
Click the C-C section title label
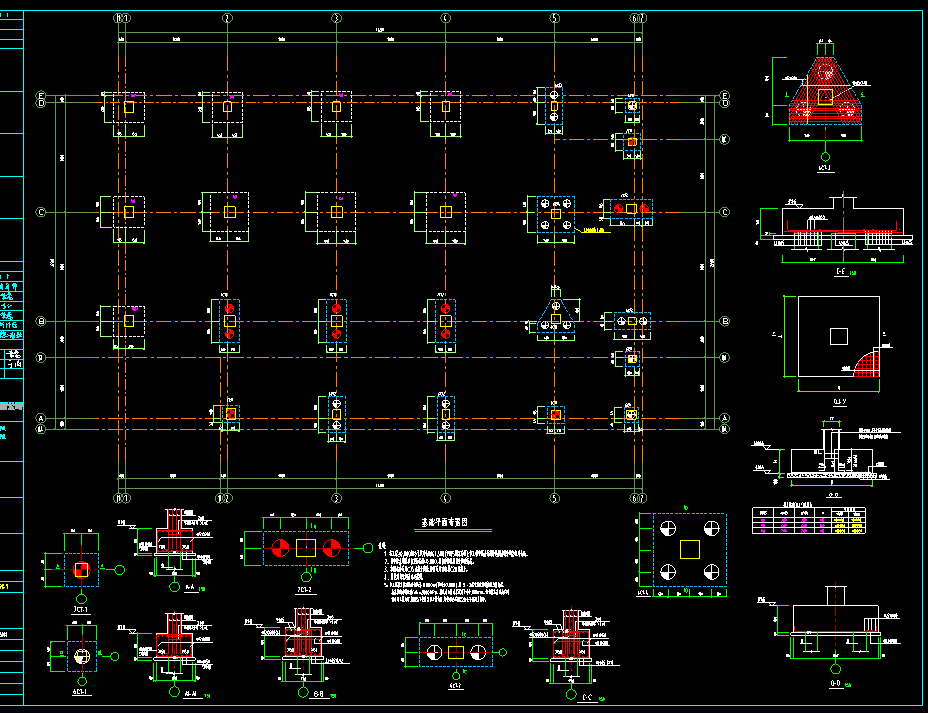point(587,698)
